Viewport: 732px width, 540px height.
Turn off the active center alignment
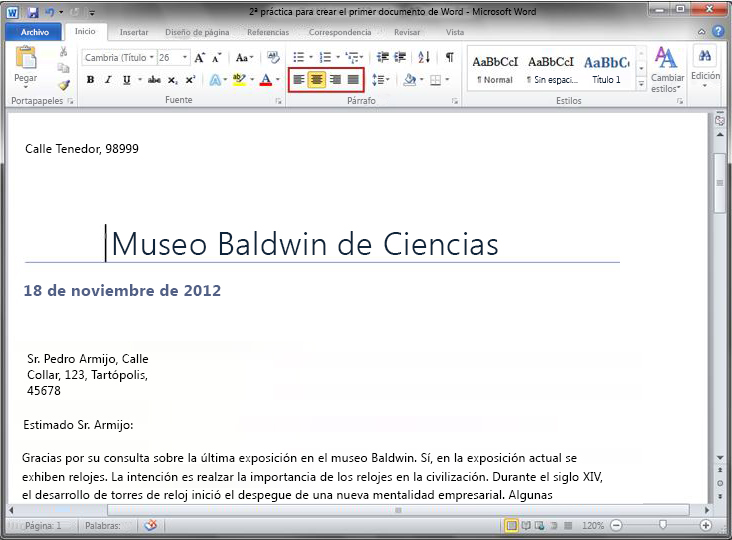point(317,80)
